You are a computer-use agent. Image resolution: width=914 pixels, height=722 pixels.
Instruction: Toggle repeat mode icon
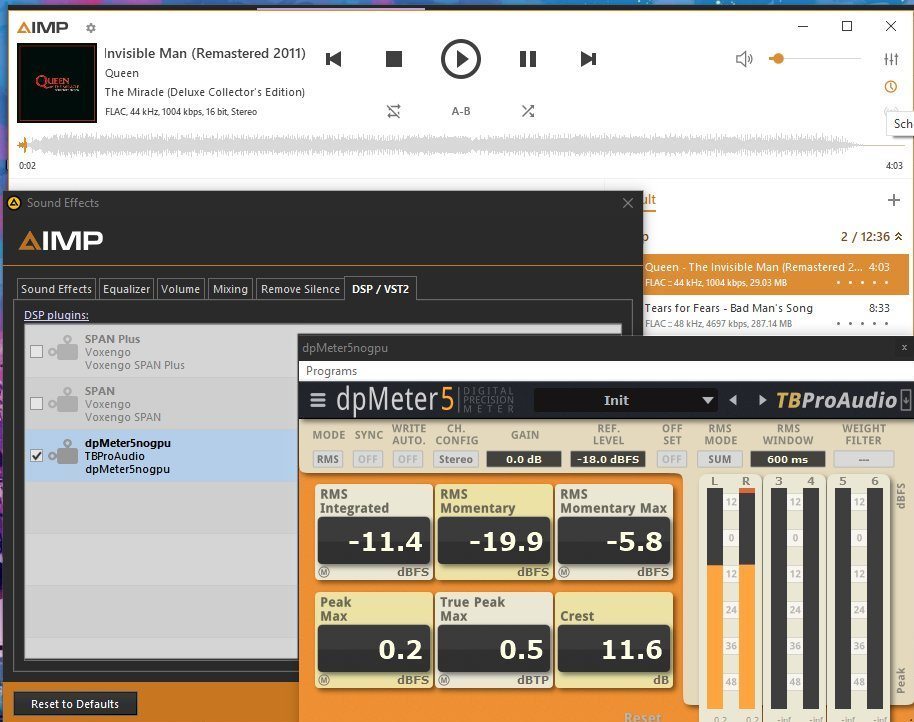tap(394, 111)
